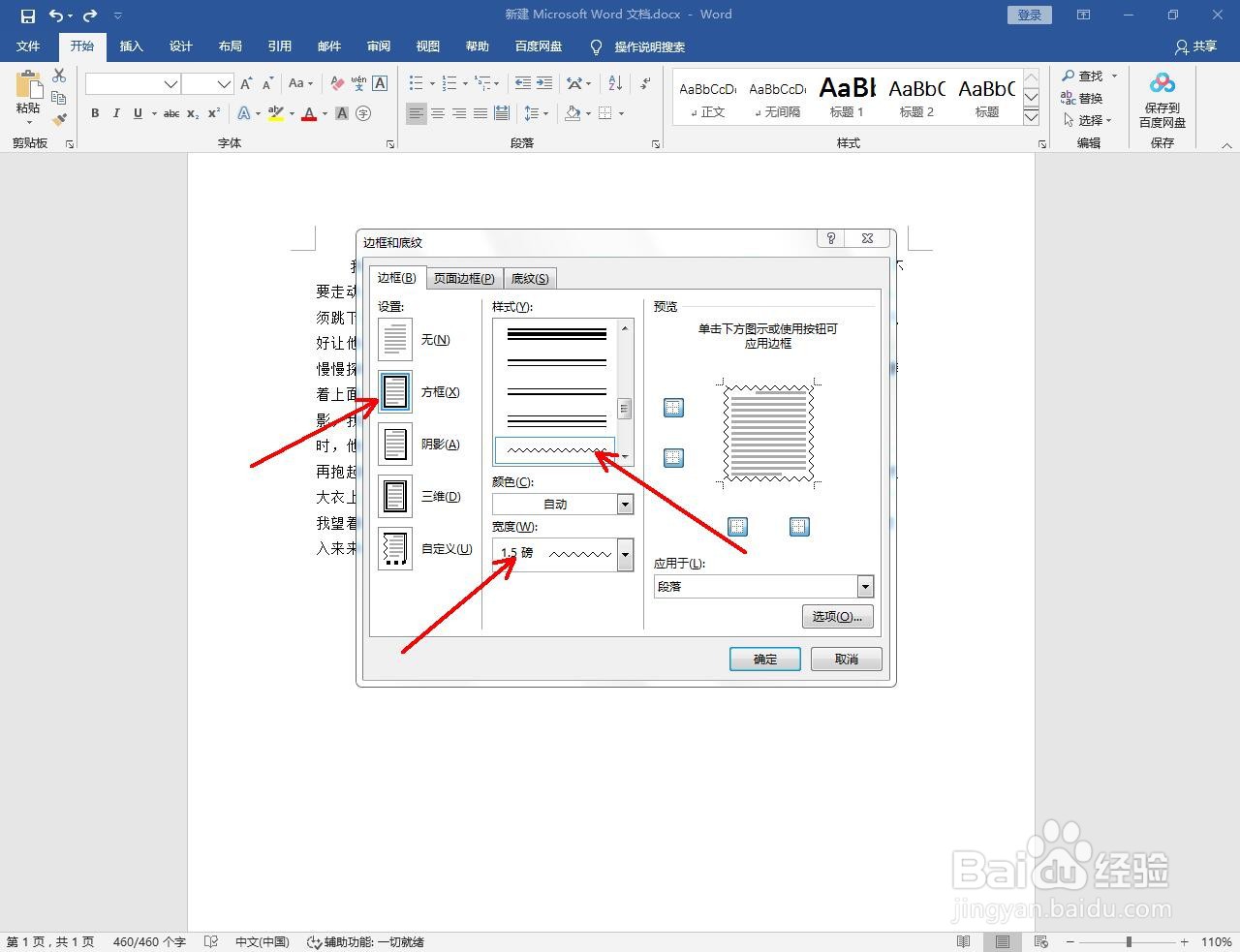Open the 颜色 color dropdown
Viewport: 1240px width, 952px height.
[x=625, y=504]
